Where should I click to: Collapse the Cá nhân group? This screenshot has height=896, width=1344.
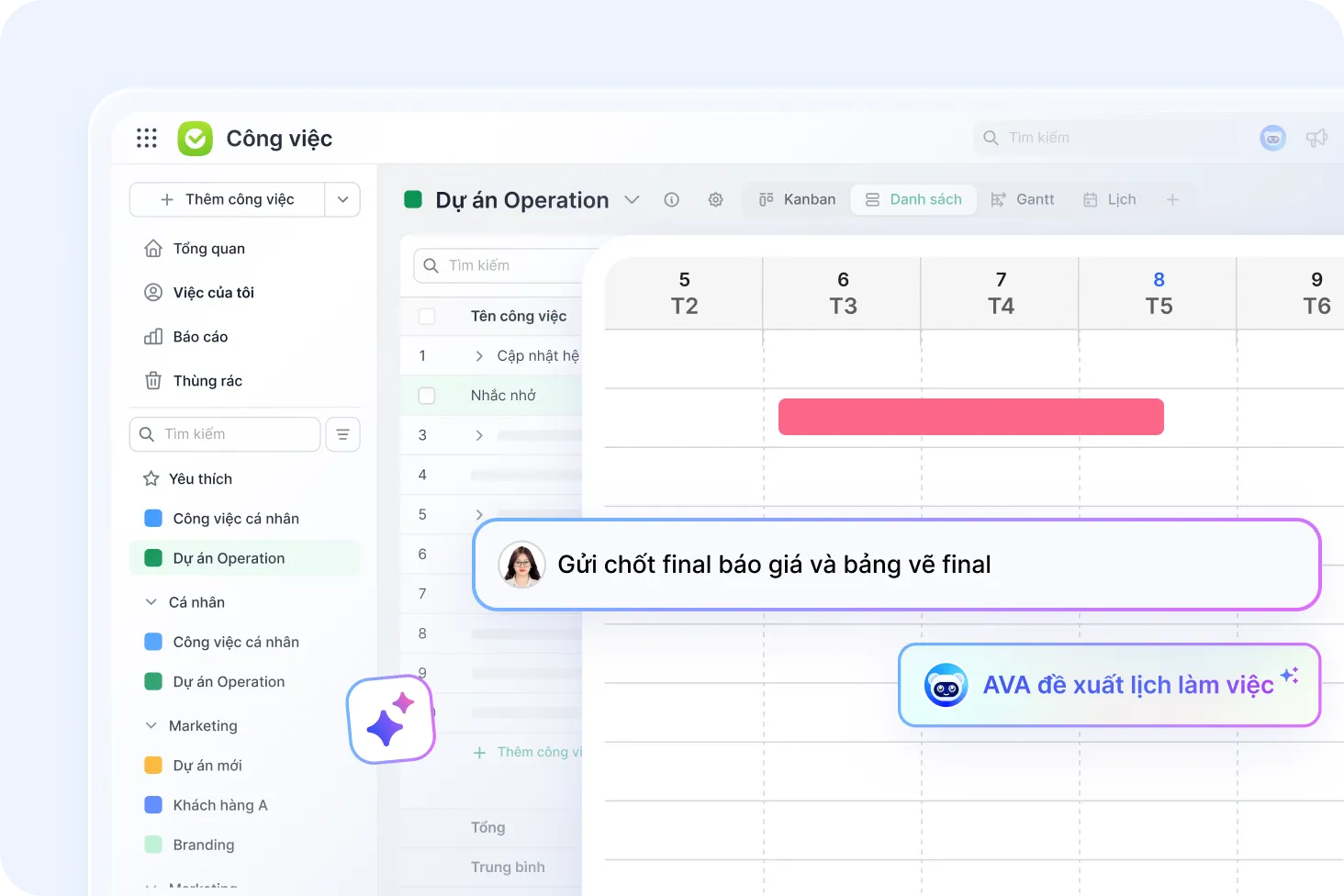(x=151, y=602)
